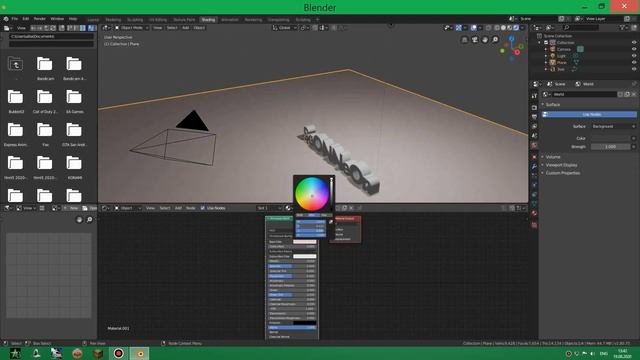Open the Edit menu
This screenshot has height=360, width=640.
[x=26, y=19]
